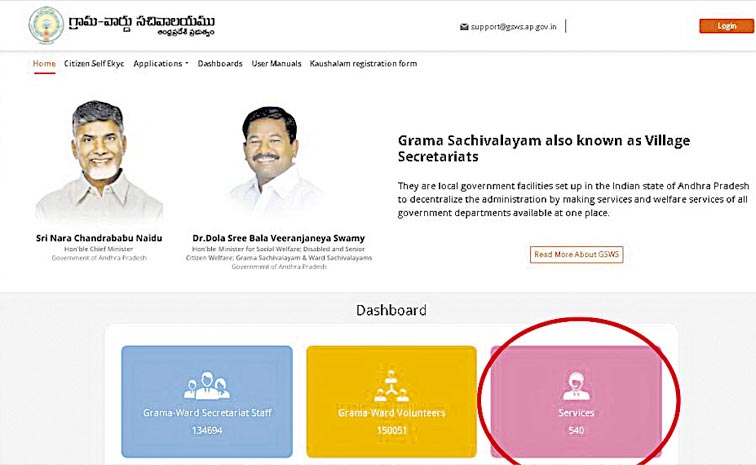This screenshot has width=756, height=465.
Task: Click the Telugu site title header text
Action: coord(142,26)
